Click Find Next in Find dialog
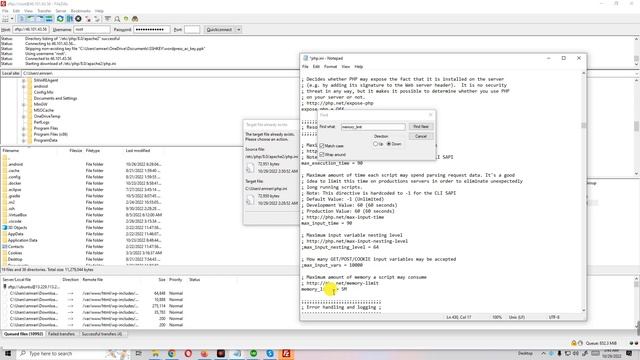 (421, 127)
